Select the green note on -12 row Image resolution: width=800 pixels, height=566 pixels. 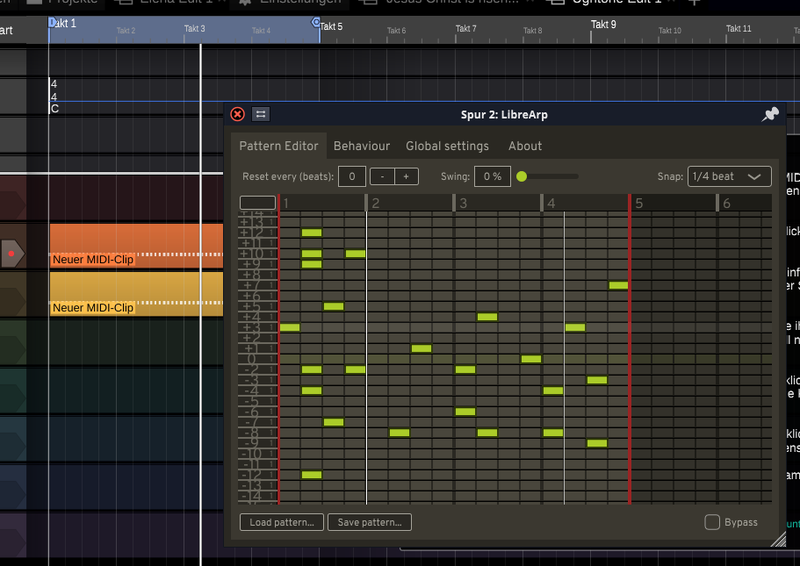(x=312, y=475)
